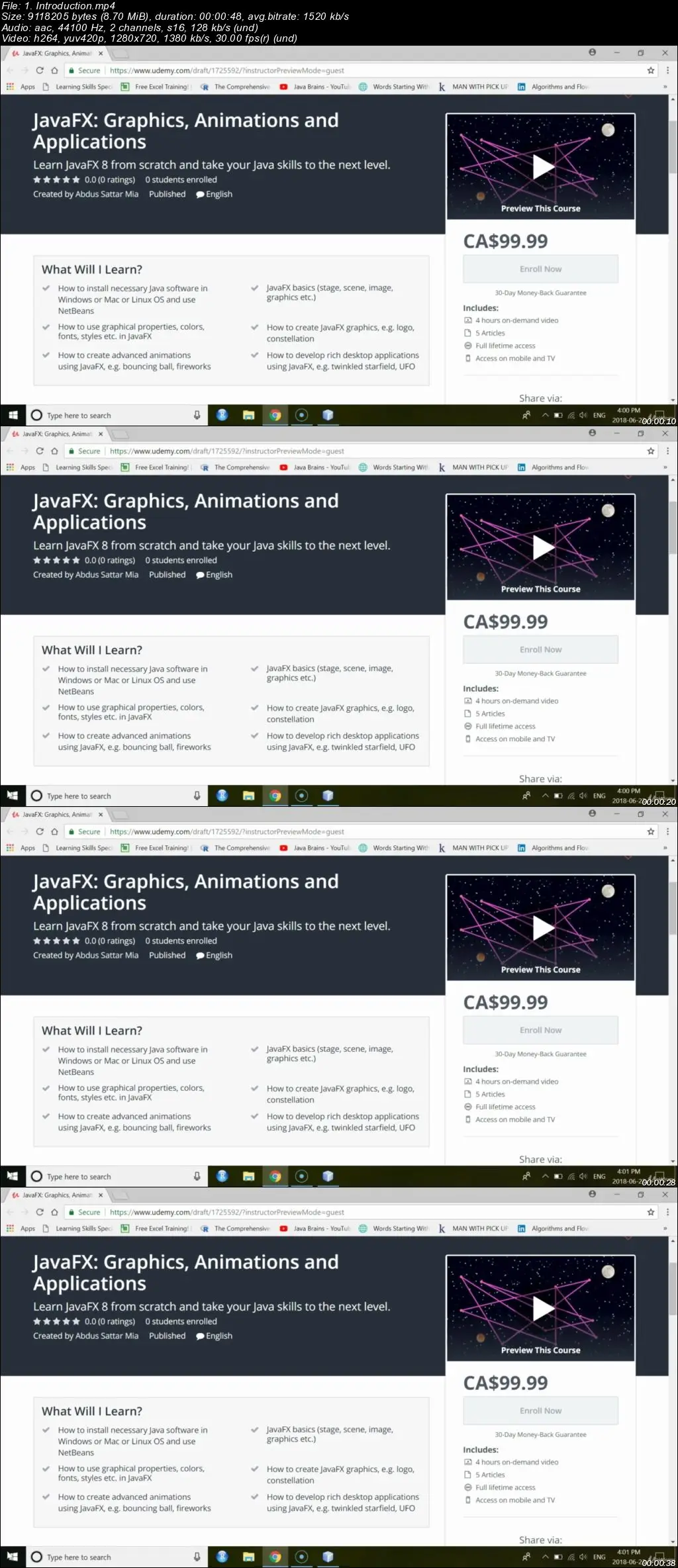Play preview video in frame stamped 00:00:38

point(543,1309)
